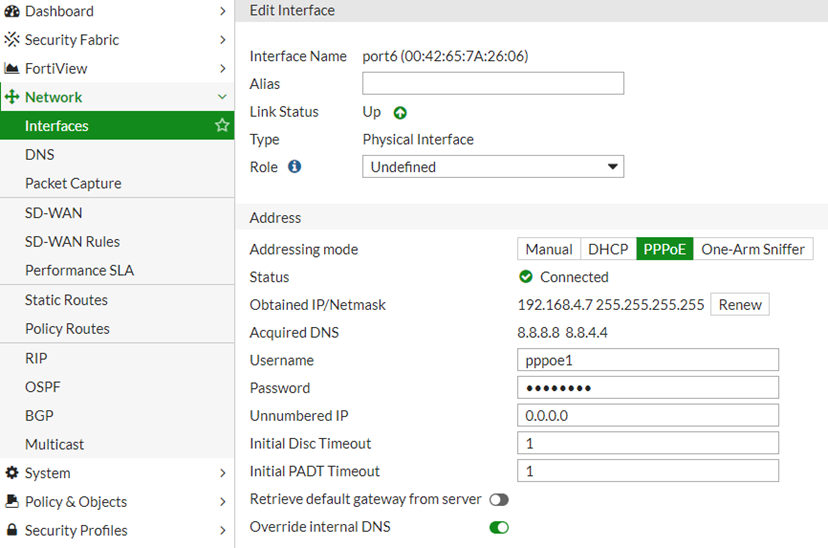Click the Security Profiles lock icon
This screenshot has height=548, width=828.
[x=12, y=530]
